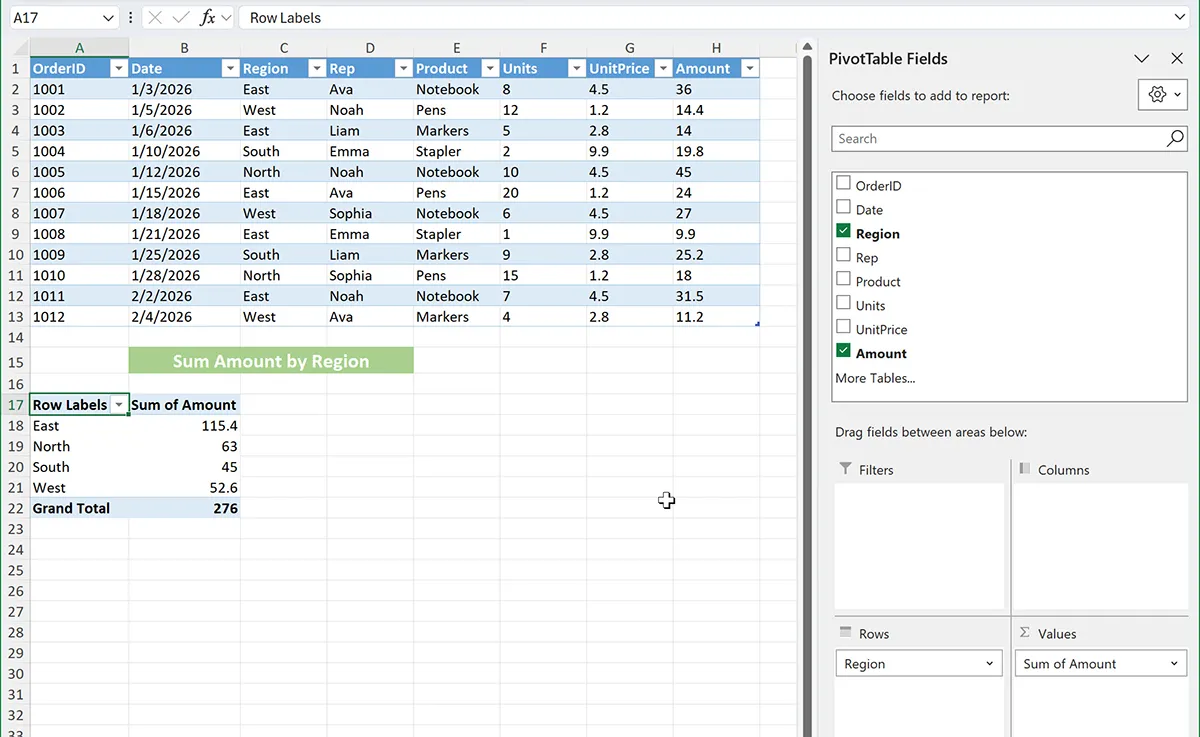Expand the formula bar with right-side chevron
The height and width of the screenshot is (737, 1200).
tap(1181, 18)
